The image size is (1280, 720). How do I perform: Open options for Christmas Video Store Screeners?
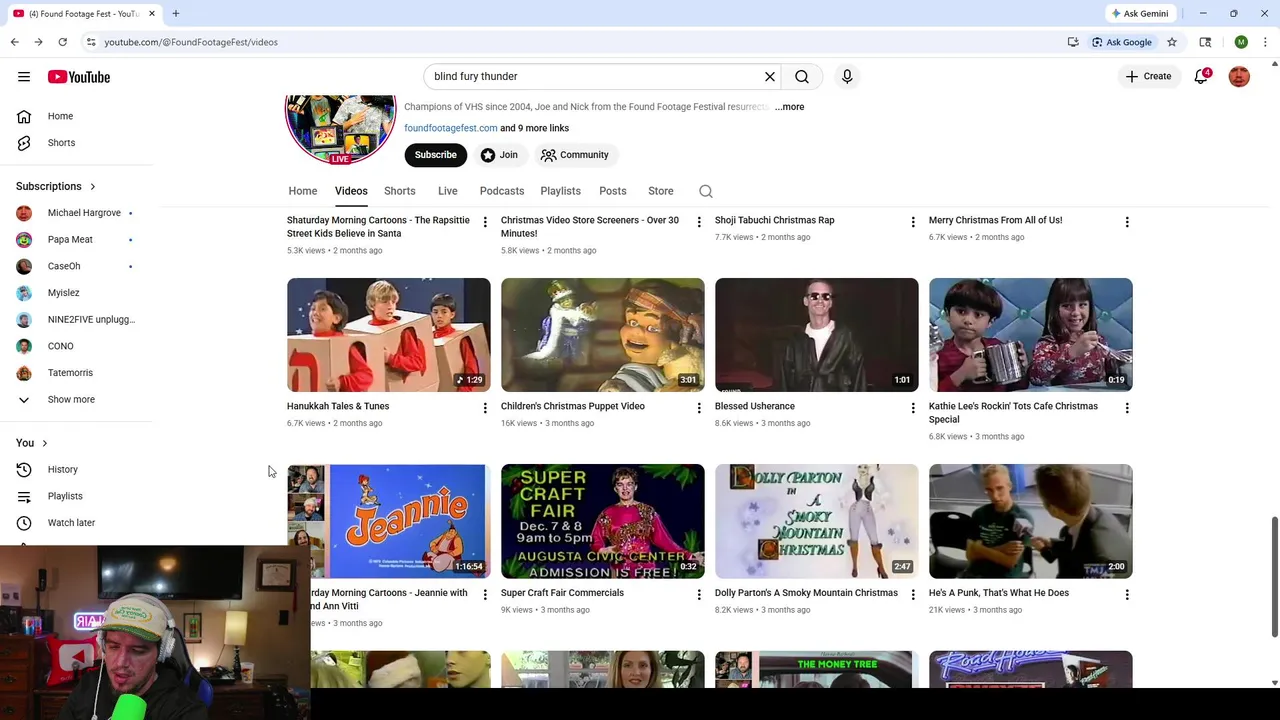[x=699, y=222]
